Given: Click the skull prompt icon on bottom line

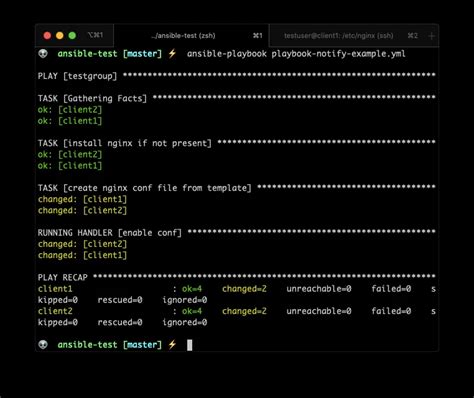Looking at the screenshot, I should click(43, 344).
